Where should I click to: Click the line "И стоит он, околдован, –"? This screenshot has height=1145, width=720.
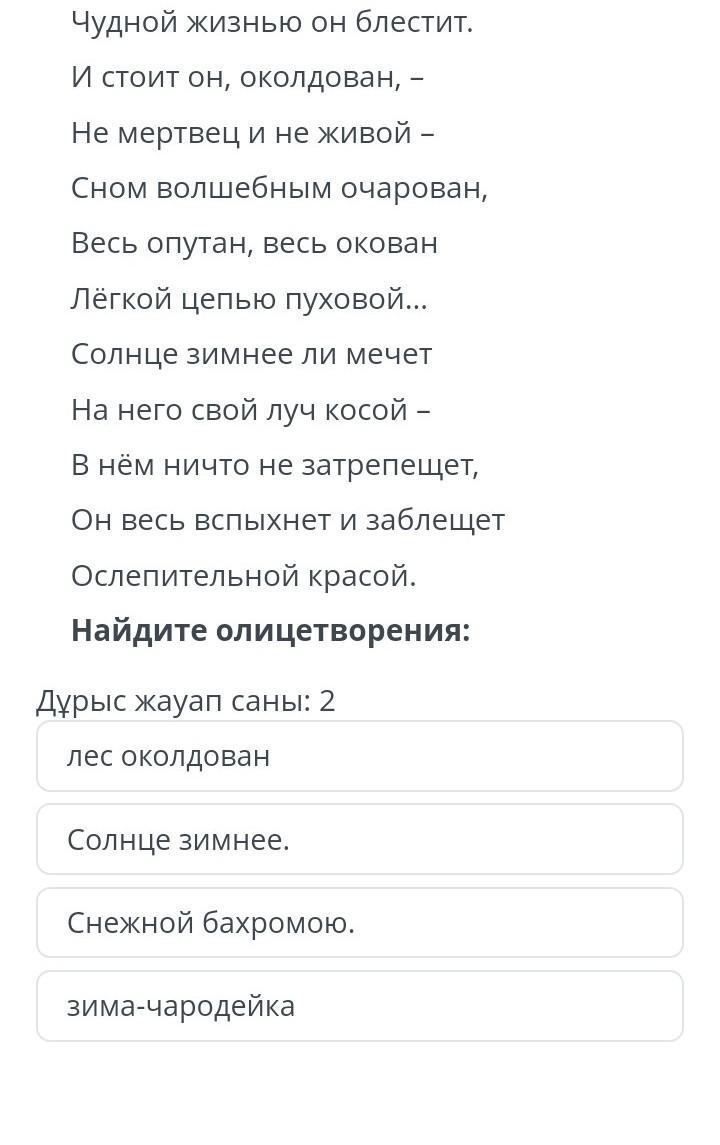[x=248, y=77]
